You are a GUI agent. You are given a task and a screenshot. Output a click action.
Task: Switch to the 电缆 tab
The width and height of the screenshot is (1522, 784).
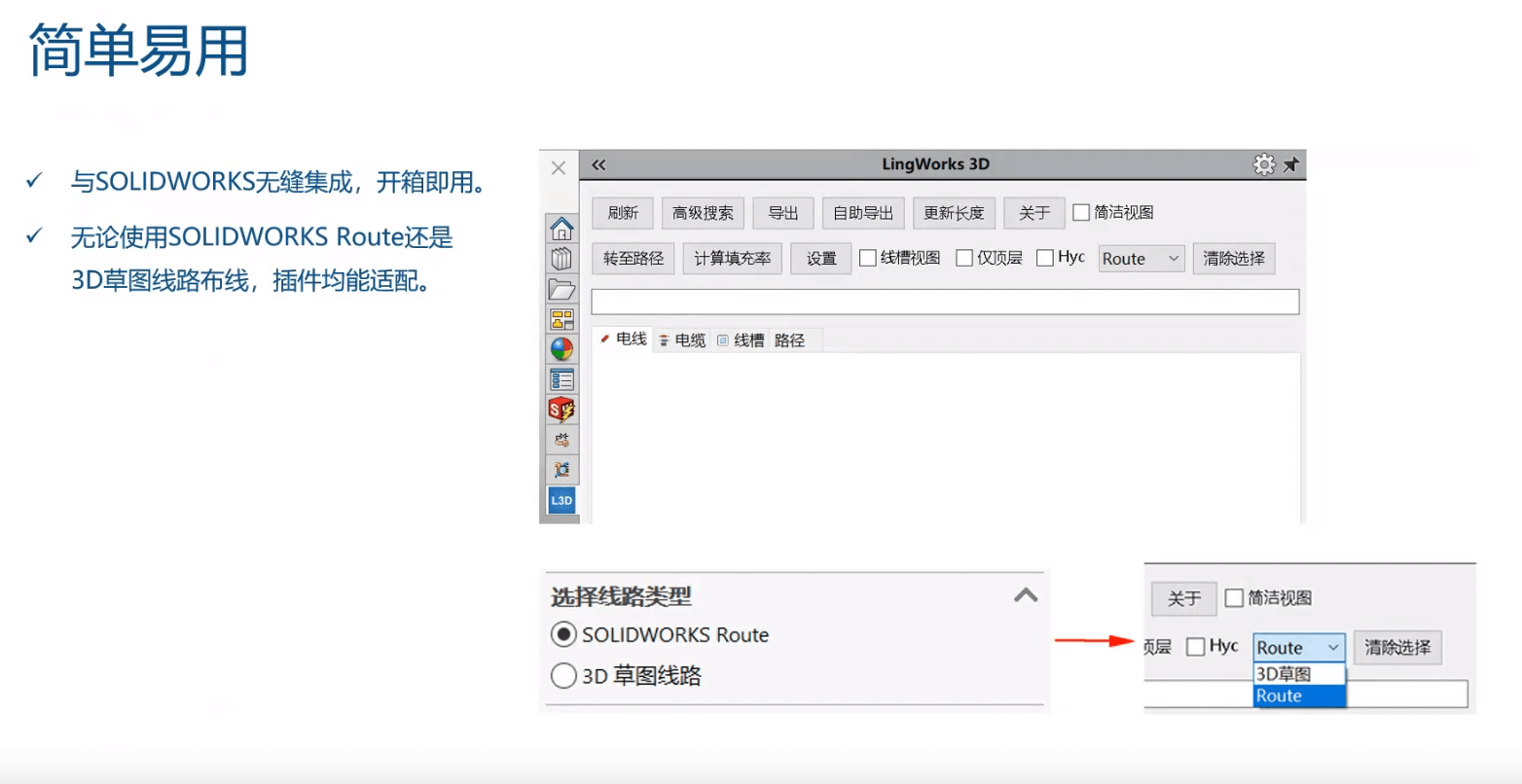coord(682,339)
